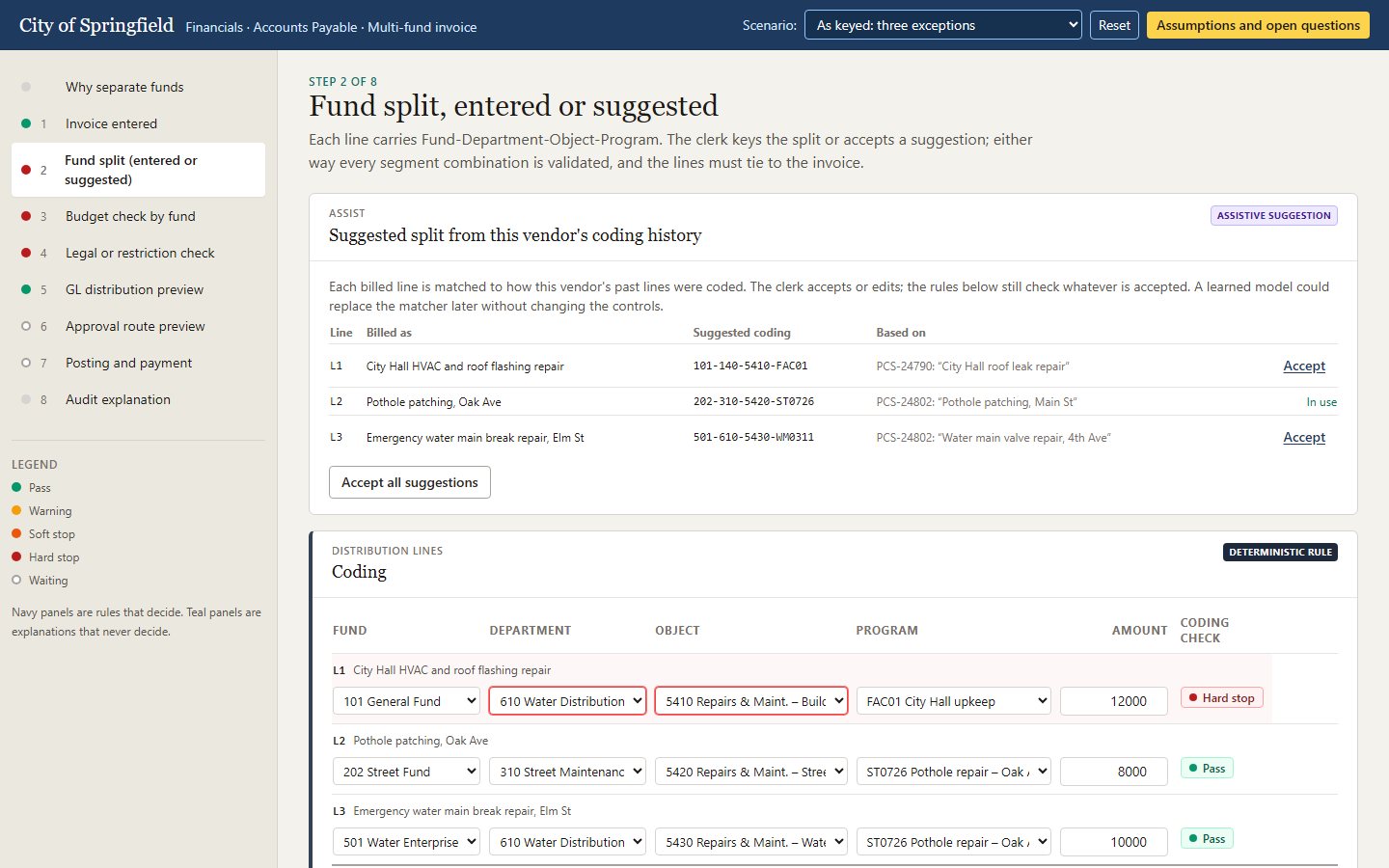Open L3 object dropdown 5430 Repairs & Maint.

(x=751, y=842)
